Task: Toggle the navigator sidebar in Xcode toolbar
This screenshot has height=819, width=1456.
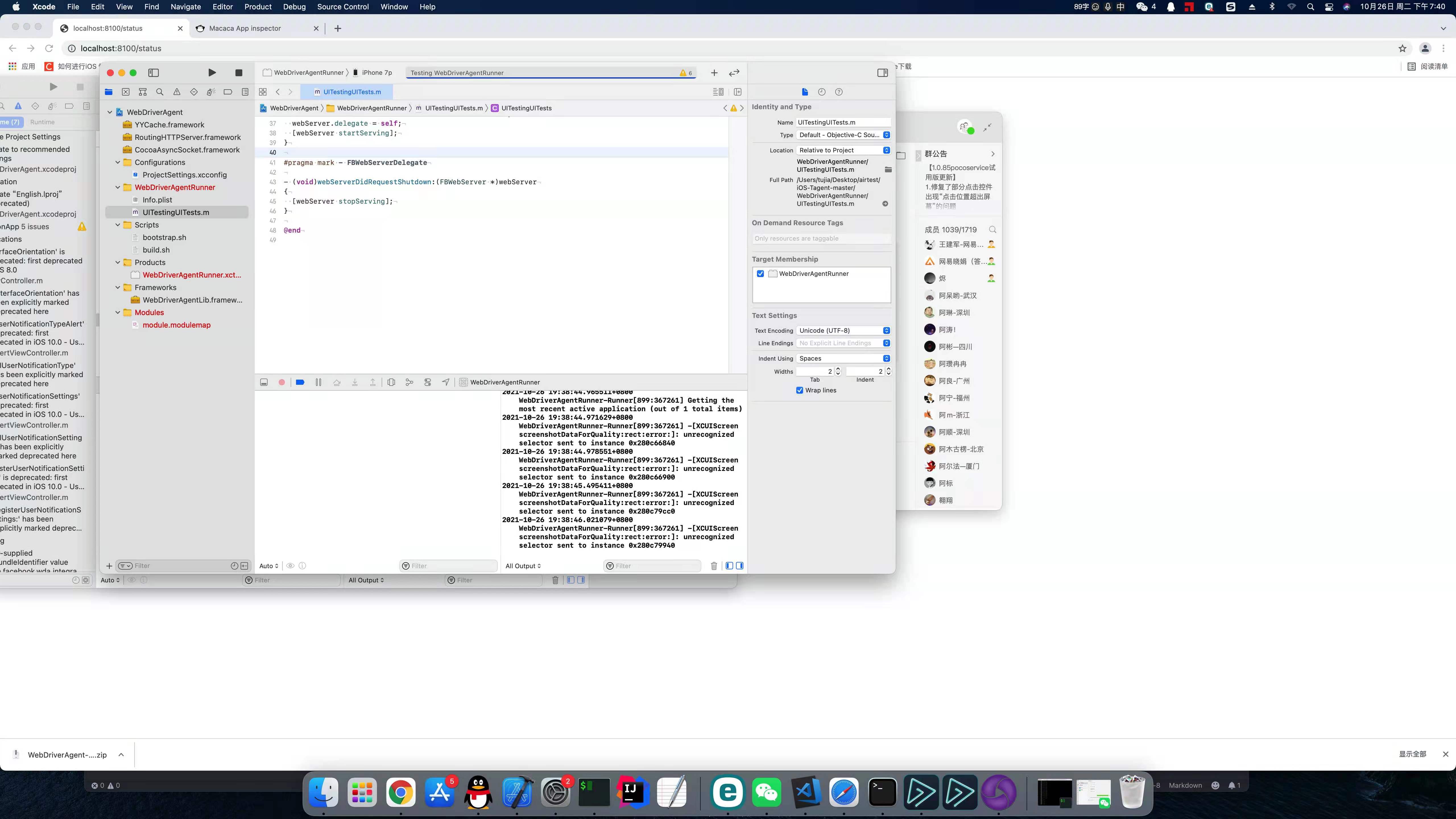Action: click(x=153, y=72)
